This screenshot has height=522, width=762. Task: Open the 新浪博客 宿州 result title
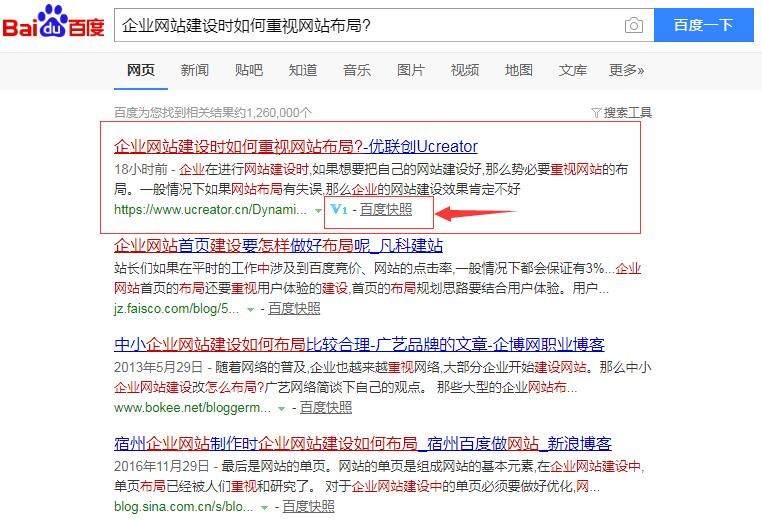coord(363,444)
